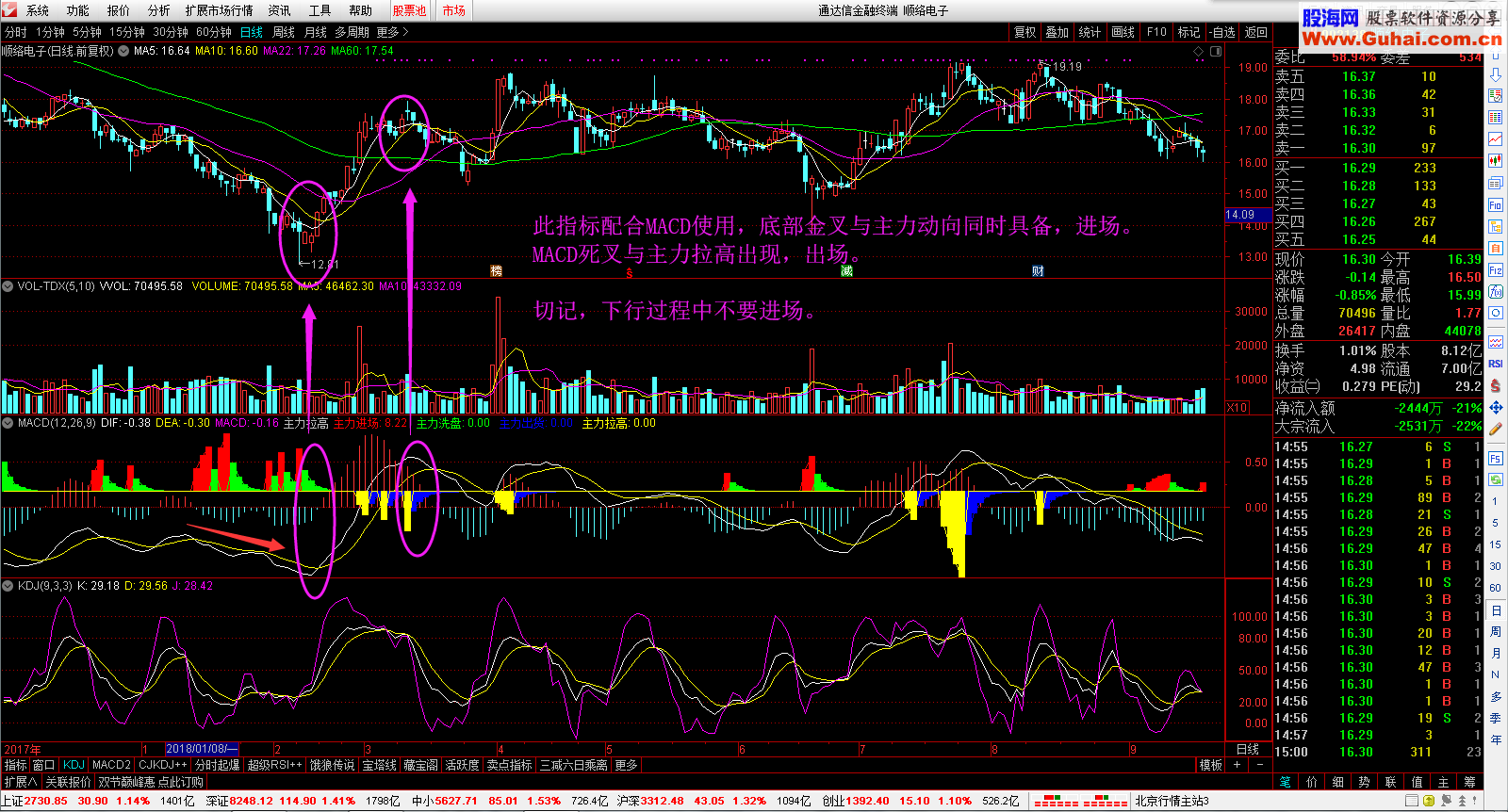Image resolution: width=1508 pixels, height=812 pixels.
Task: Open the tree hierarchy icon in sidebar
Action: coord(1496,226)
